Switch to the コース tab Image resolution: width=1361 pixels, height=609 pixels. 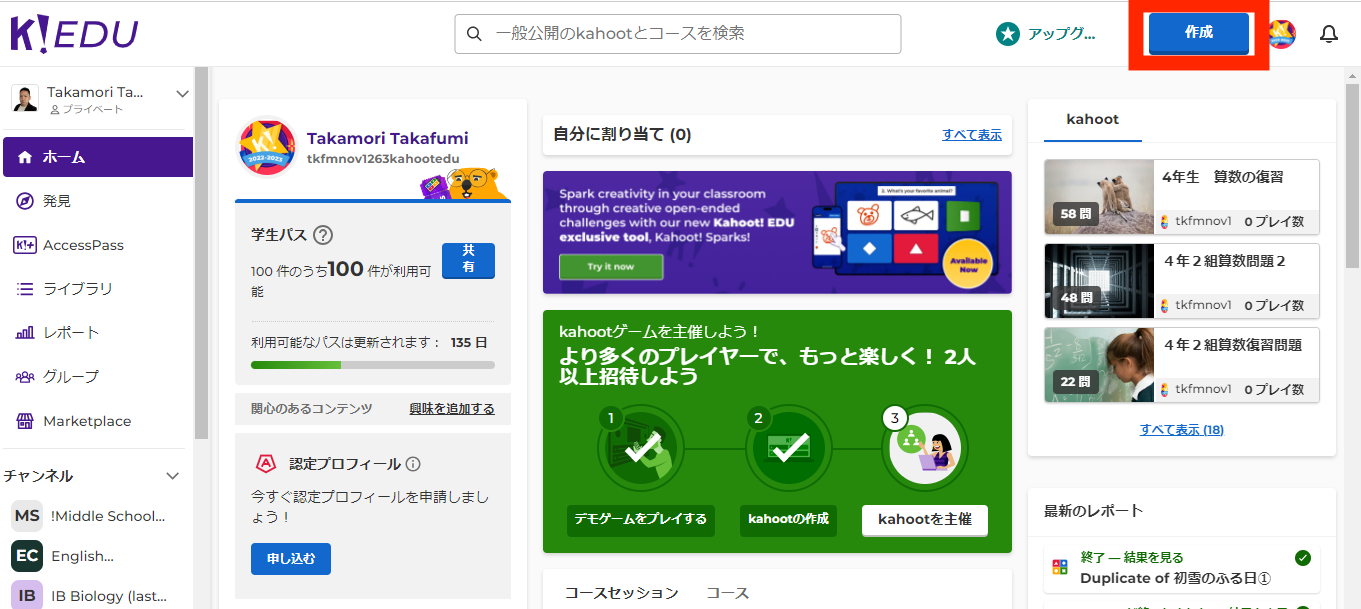point(726,592)
